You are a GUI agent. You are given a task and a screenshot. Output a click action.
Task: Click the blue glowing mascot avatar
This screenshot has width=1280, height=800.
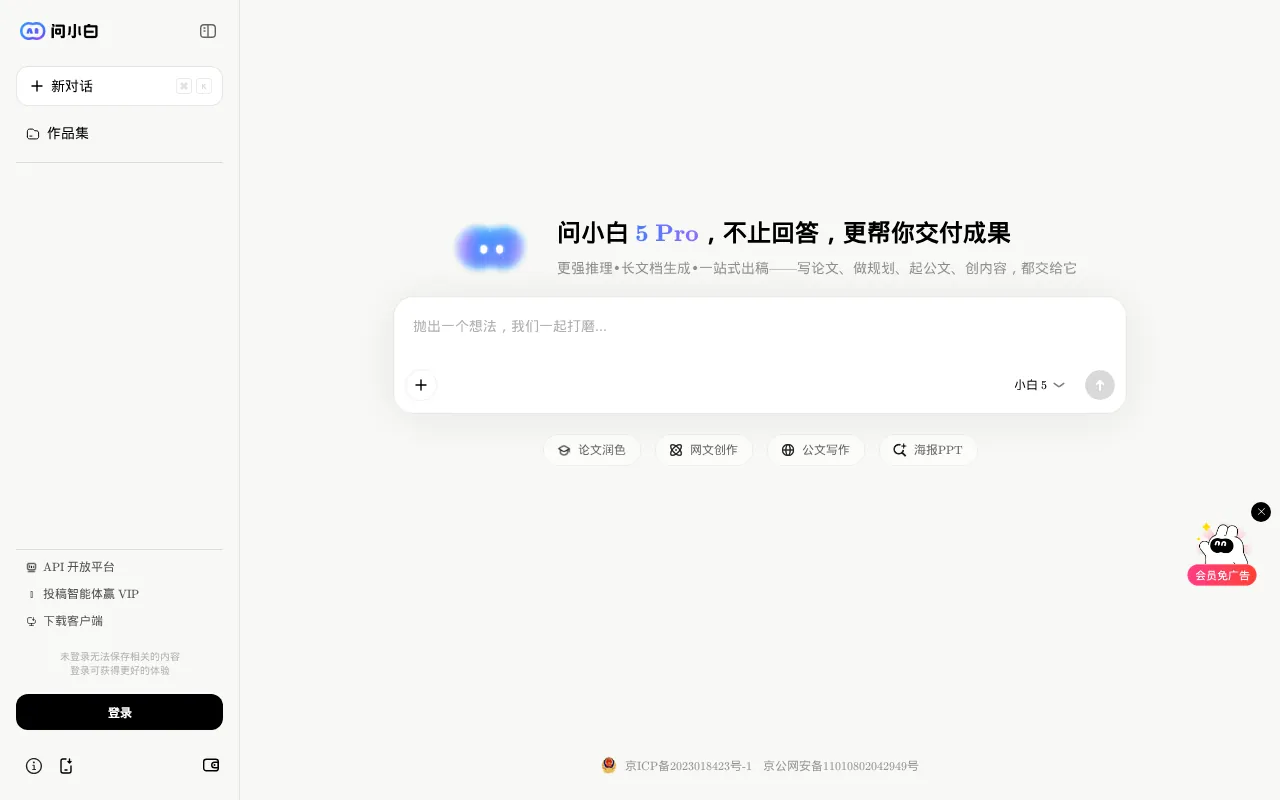(490, 248)
